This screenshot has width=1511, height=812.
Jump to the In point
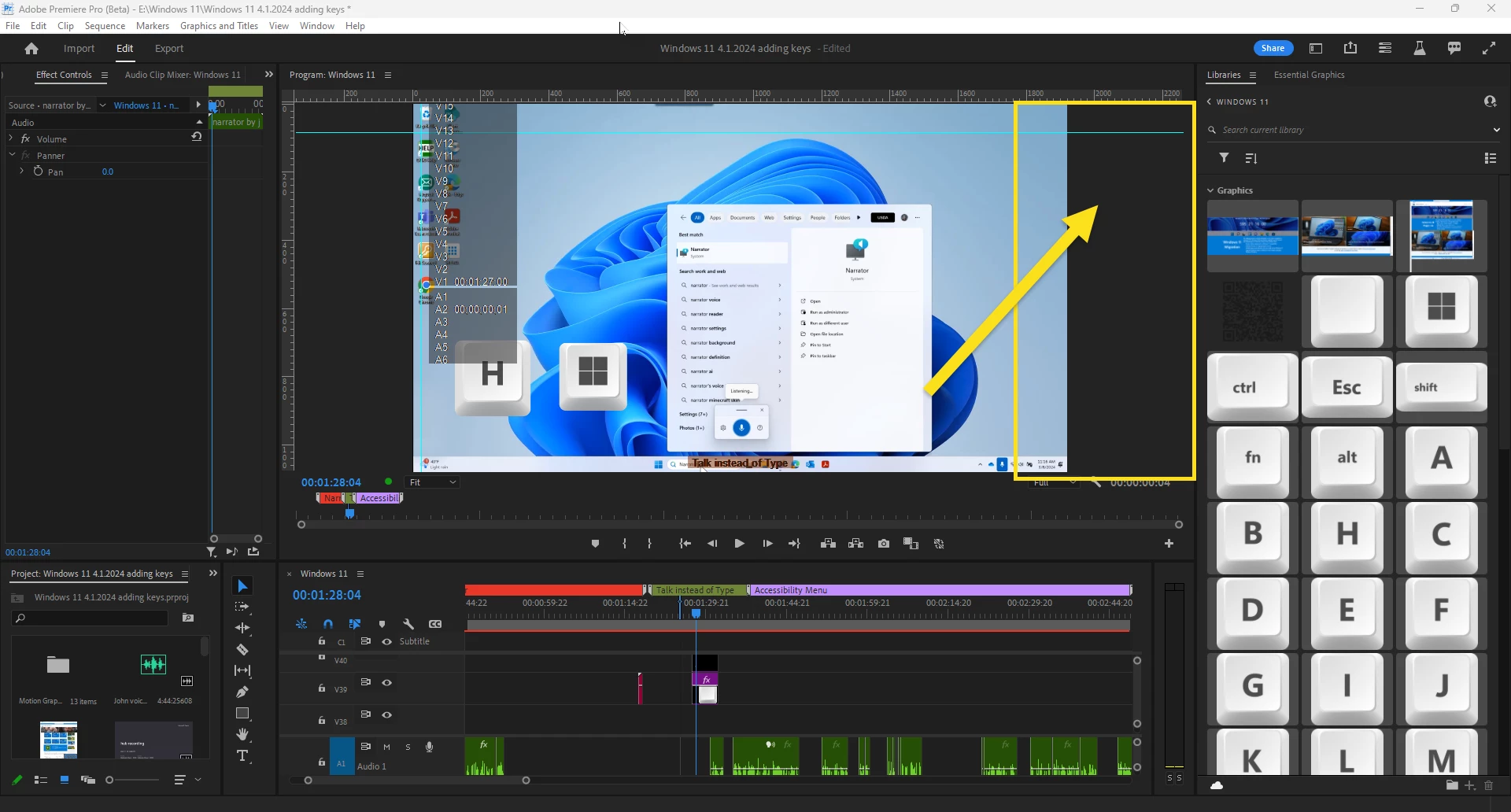click(685, 544)
